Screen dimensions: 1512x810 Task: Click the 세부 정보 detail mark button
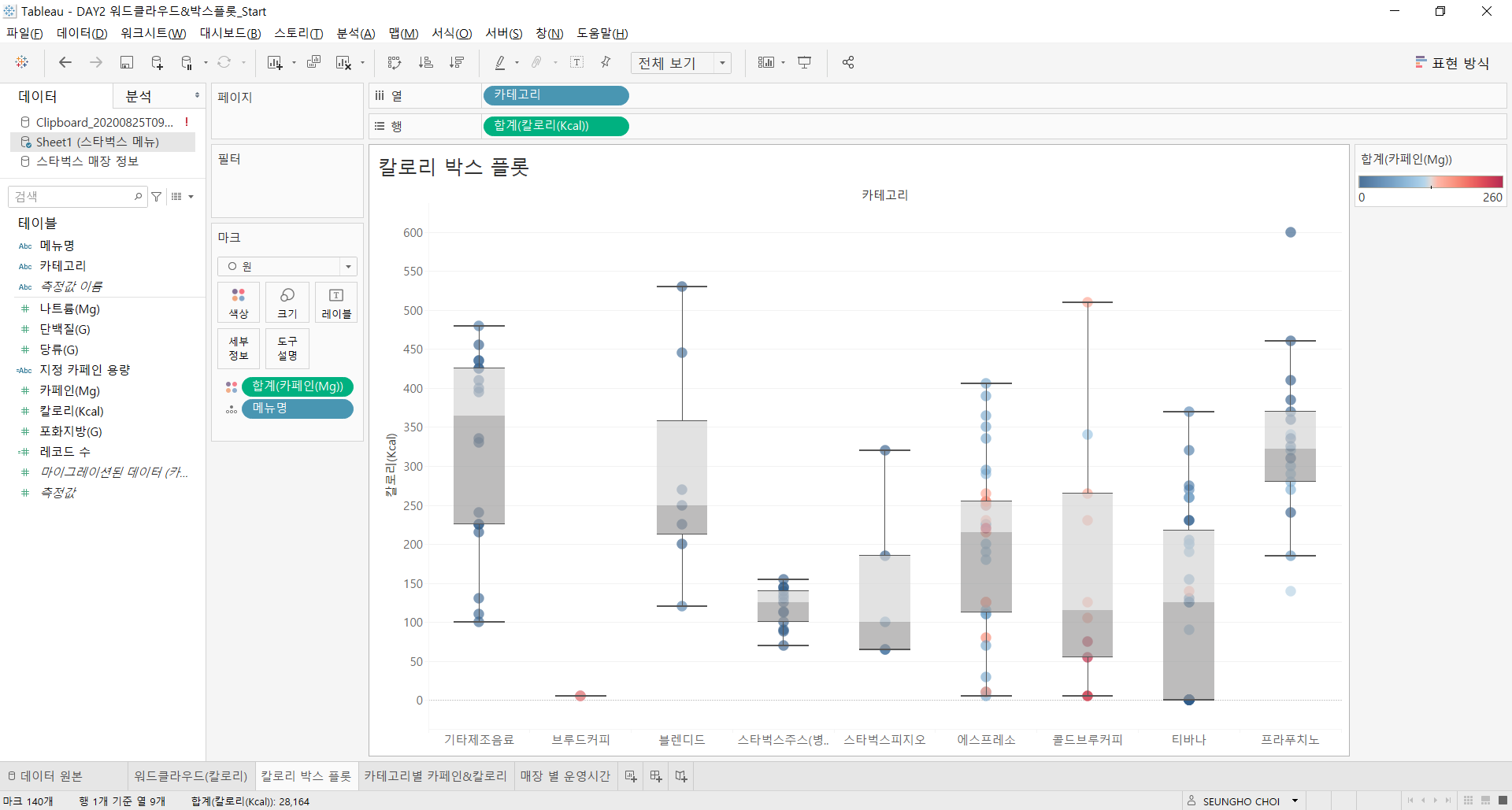[239, 348]
